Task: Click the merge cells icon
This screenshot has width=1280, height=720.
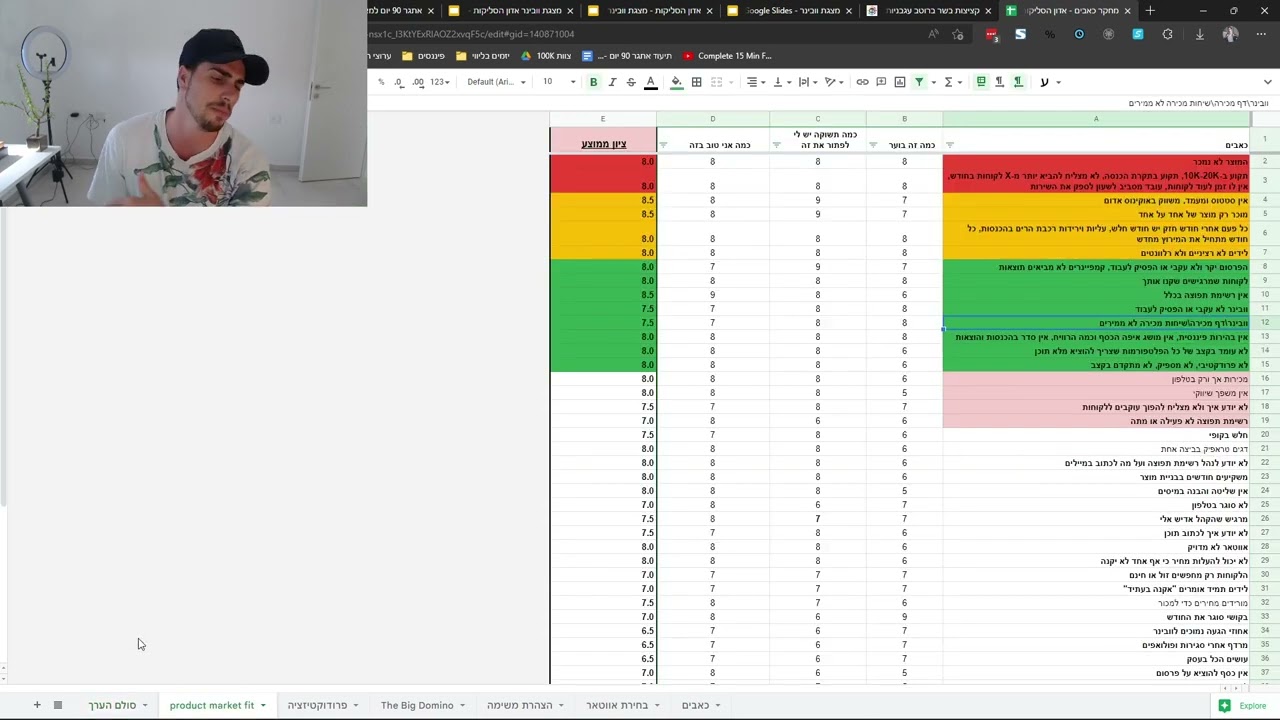Action: 716,82
